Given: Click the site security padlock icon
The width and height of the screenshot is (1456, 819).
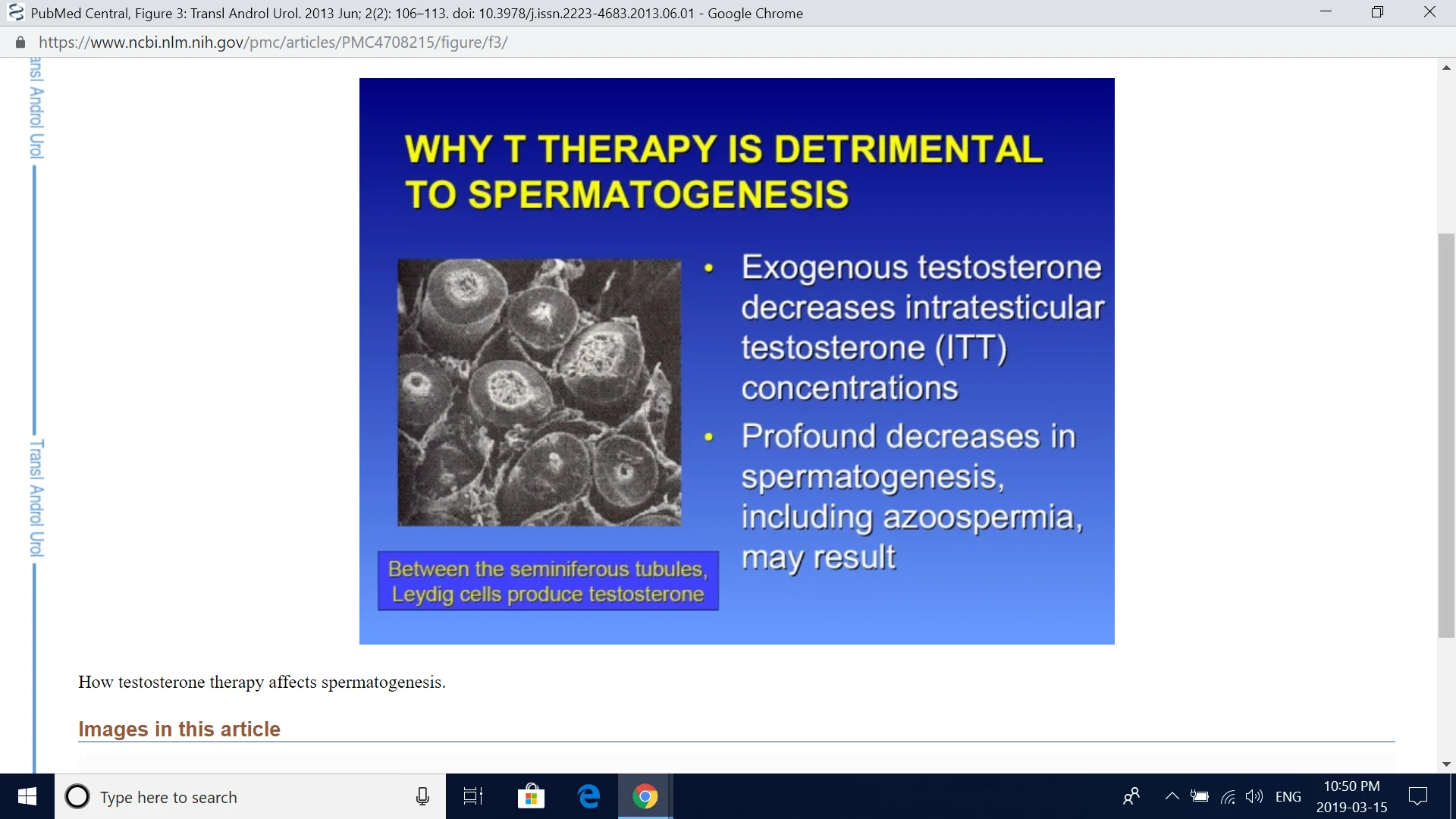Looking at the screenshot, I should coord(20,42).
